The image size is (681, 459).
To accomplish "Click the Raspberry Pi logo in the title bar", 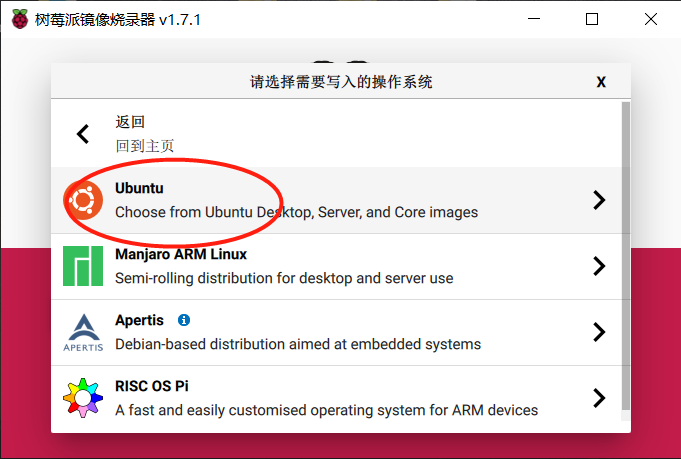I will (20, 19).
